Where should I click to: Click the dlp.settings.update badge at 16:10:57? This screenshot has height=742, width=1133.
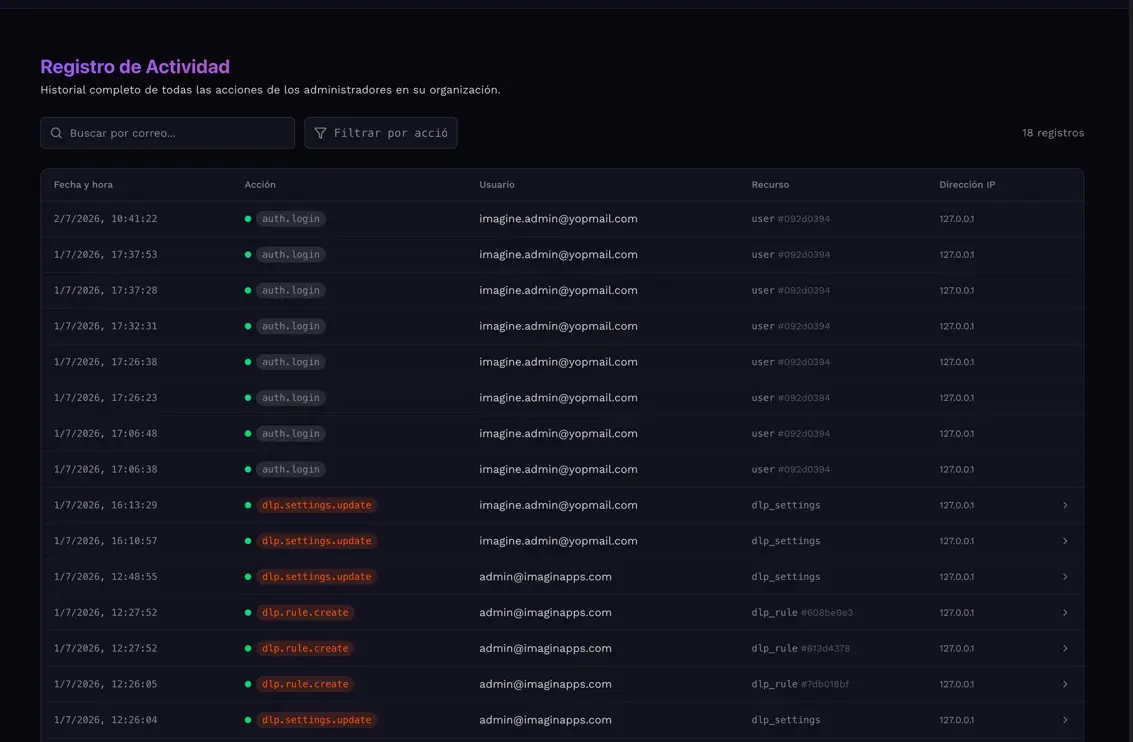[x=316, y=541]
